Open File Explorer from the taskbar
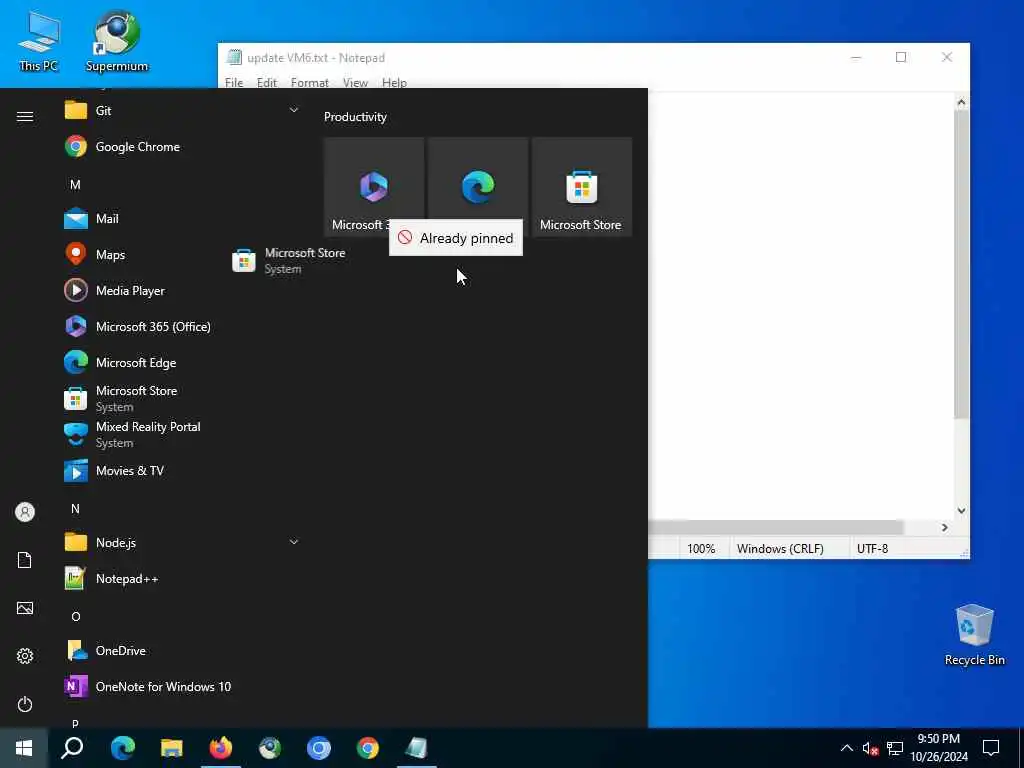Screen dimensions: 1024x768 tap(172, 748)
